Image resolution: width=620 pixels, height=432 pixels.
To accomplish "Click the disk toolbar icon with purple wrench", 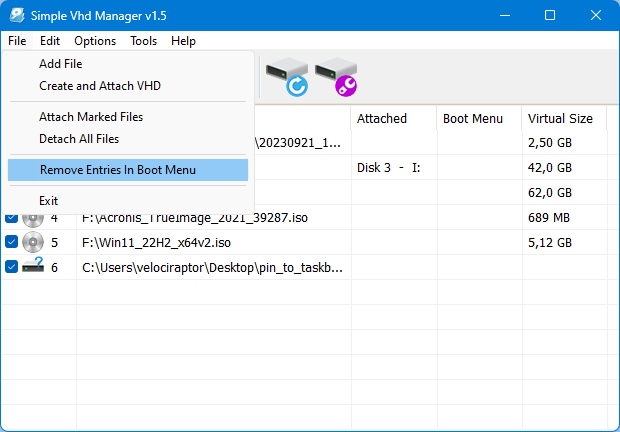I will tap(335, 77).
